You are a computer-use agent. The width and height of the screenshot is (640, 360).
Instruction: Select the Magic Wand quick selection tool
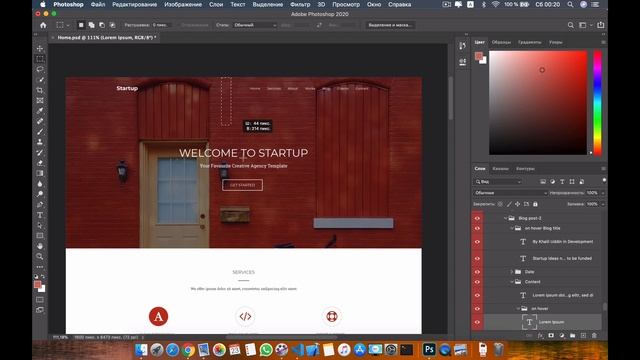point(40,80)
